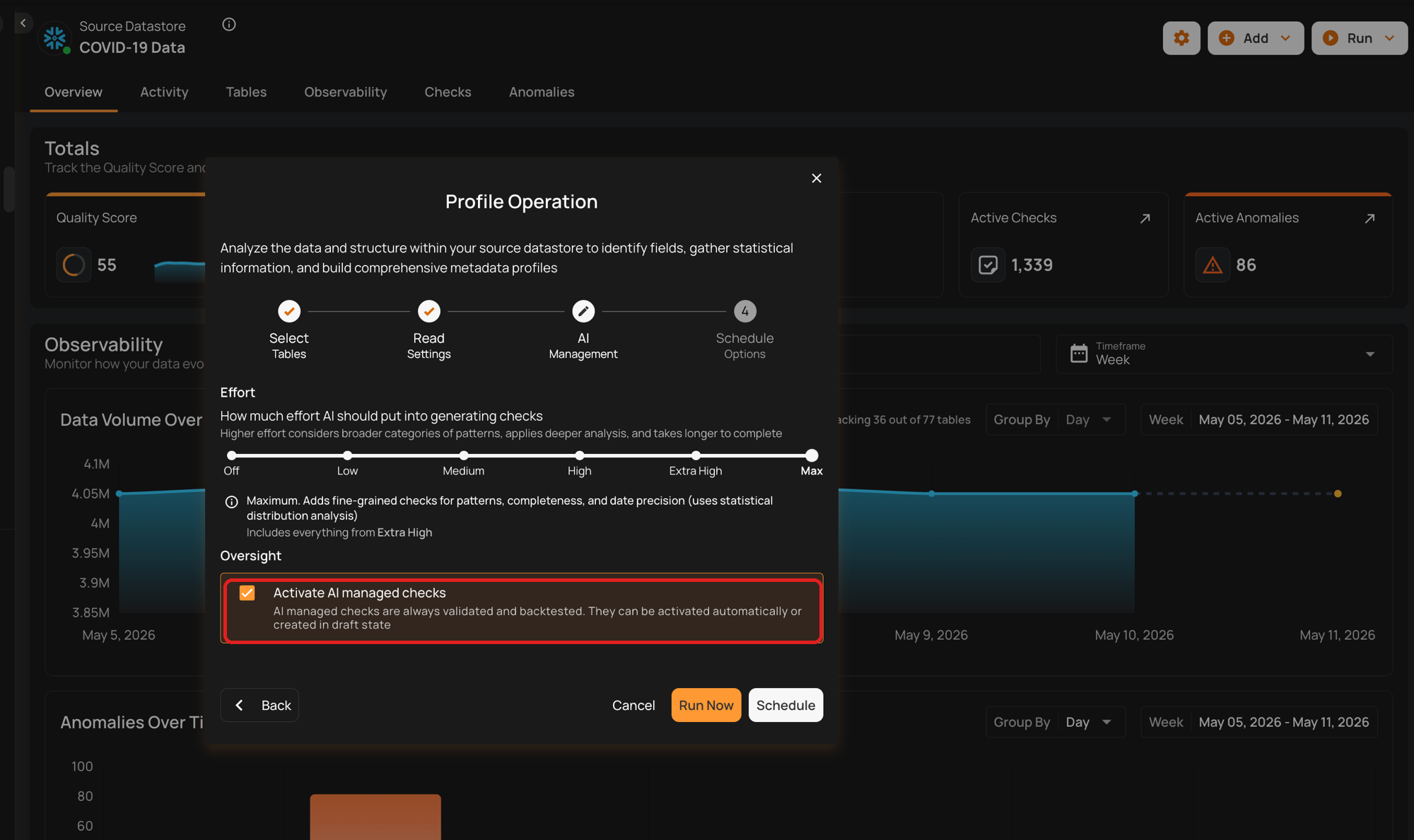Screen dimensions: 1414x840
Task: Click the Timeframe calendar icon
Action: pyautogui.click(x=1079, y=354)
